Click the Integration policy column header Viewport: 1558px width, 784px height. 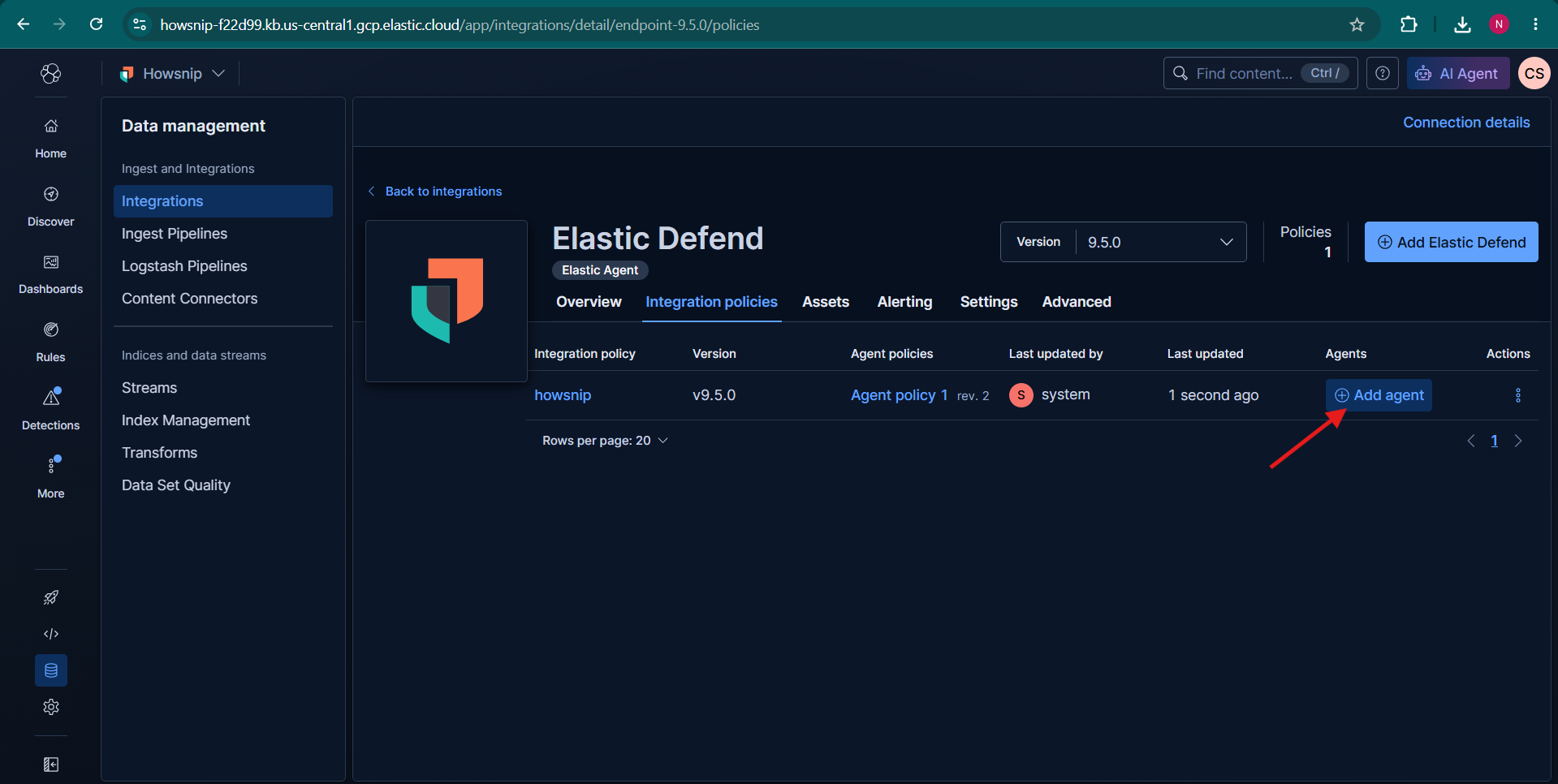pos(585,354)
